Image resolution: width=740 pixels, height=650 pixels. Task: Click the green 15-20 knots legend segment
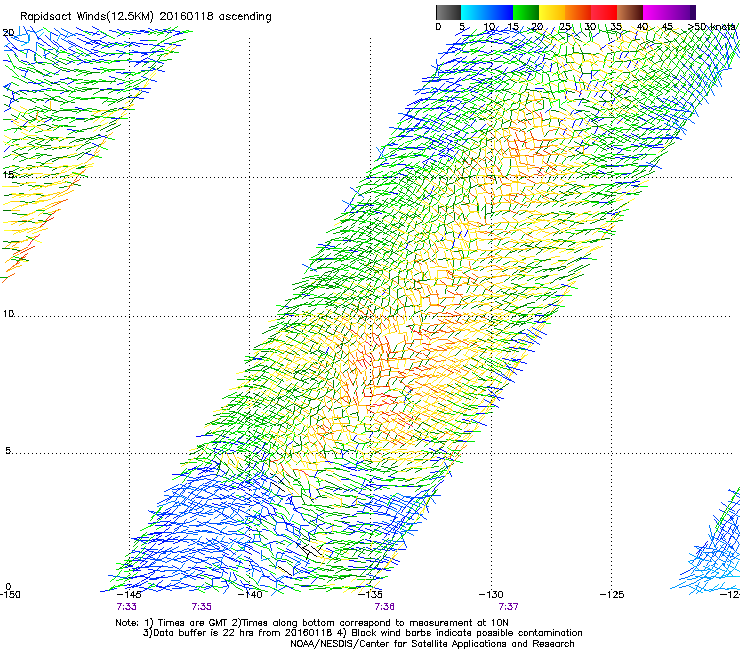click(x=526, y=12)
